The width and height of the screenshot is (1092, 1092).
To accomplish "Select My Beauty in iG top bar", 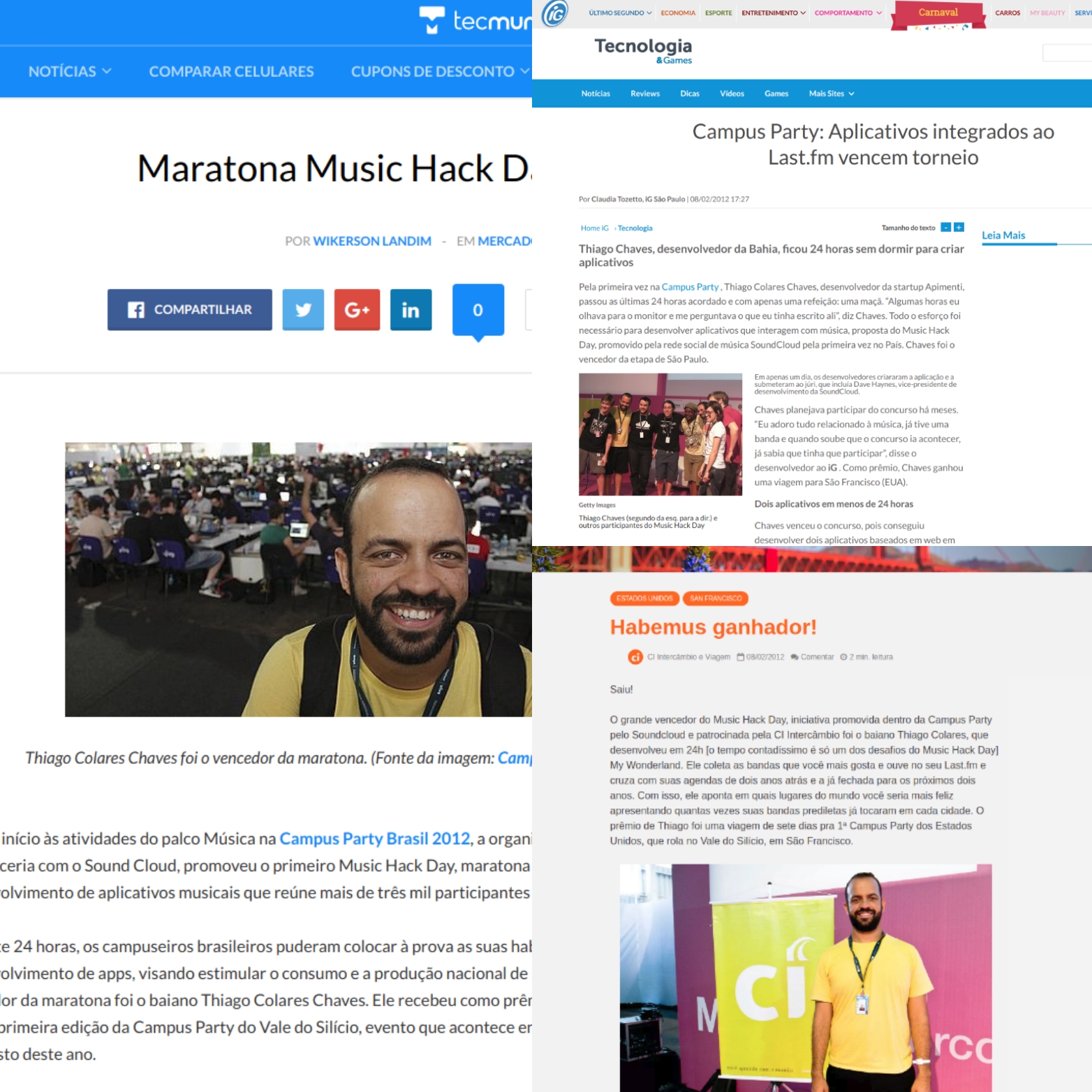I will pos(1047,13).
